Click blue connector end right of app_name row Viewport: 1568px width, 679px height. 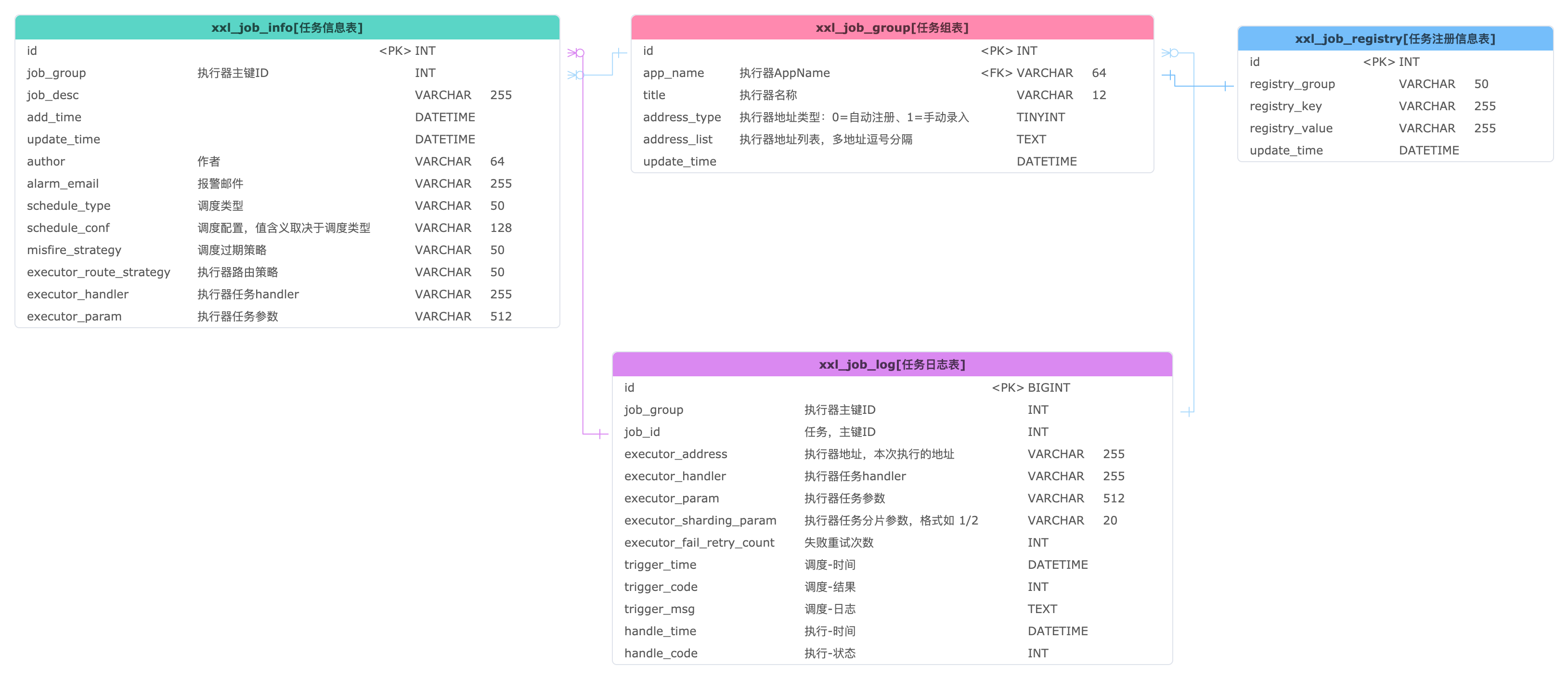1169,76
